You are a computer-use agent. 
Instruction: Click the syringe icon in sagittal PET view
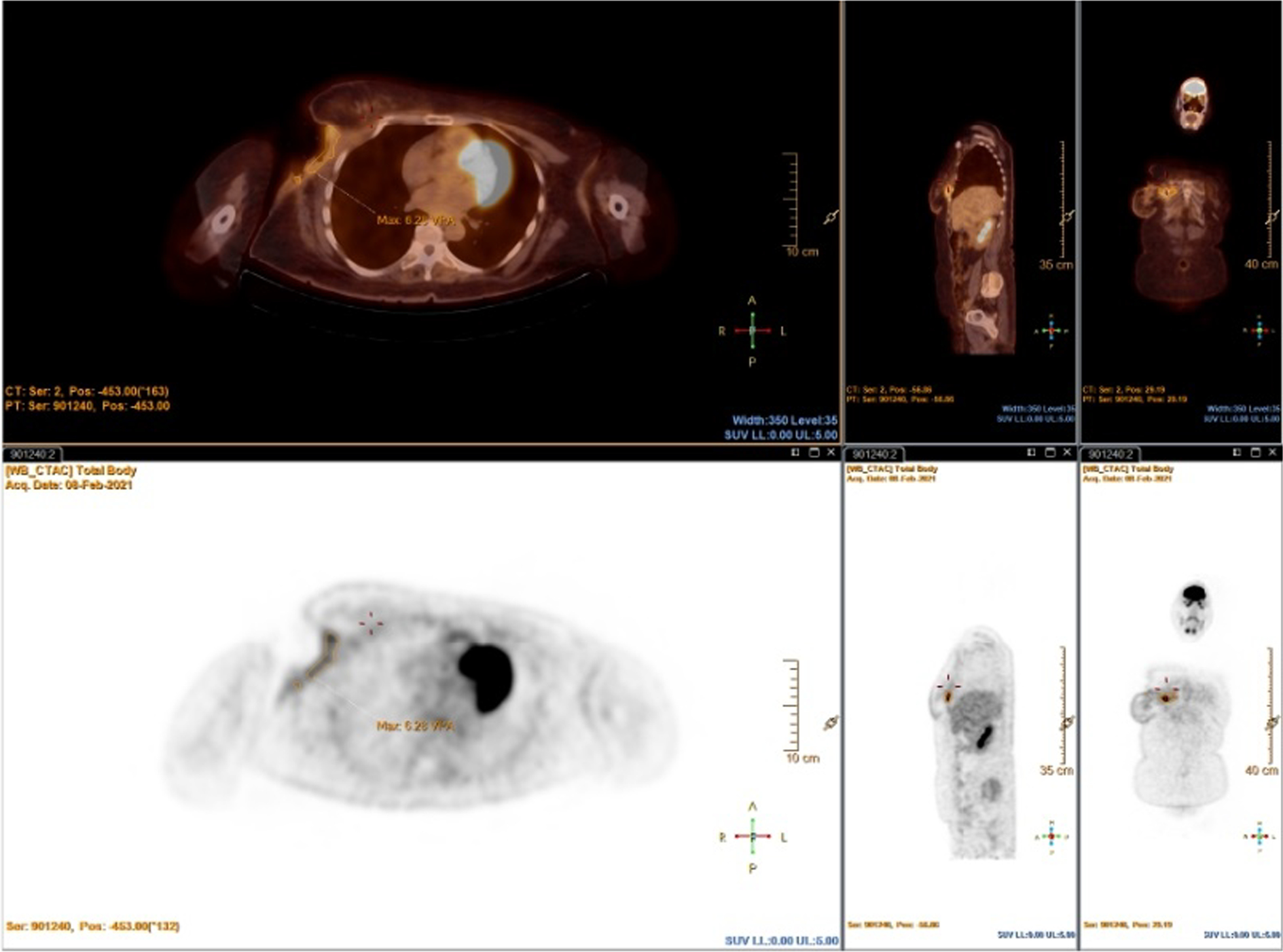pyautogui.click(x=1068, y=722)
